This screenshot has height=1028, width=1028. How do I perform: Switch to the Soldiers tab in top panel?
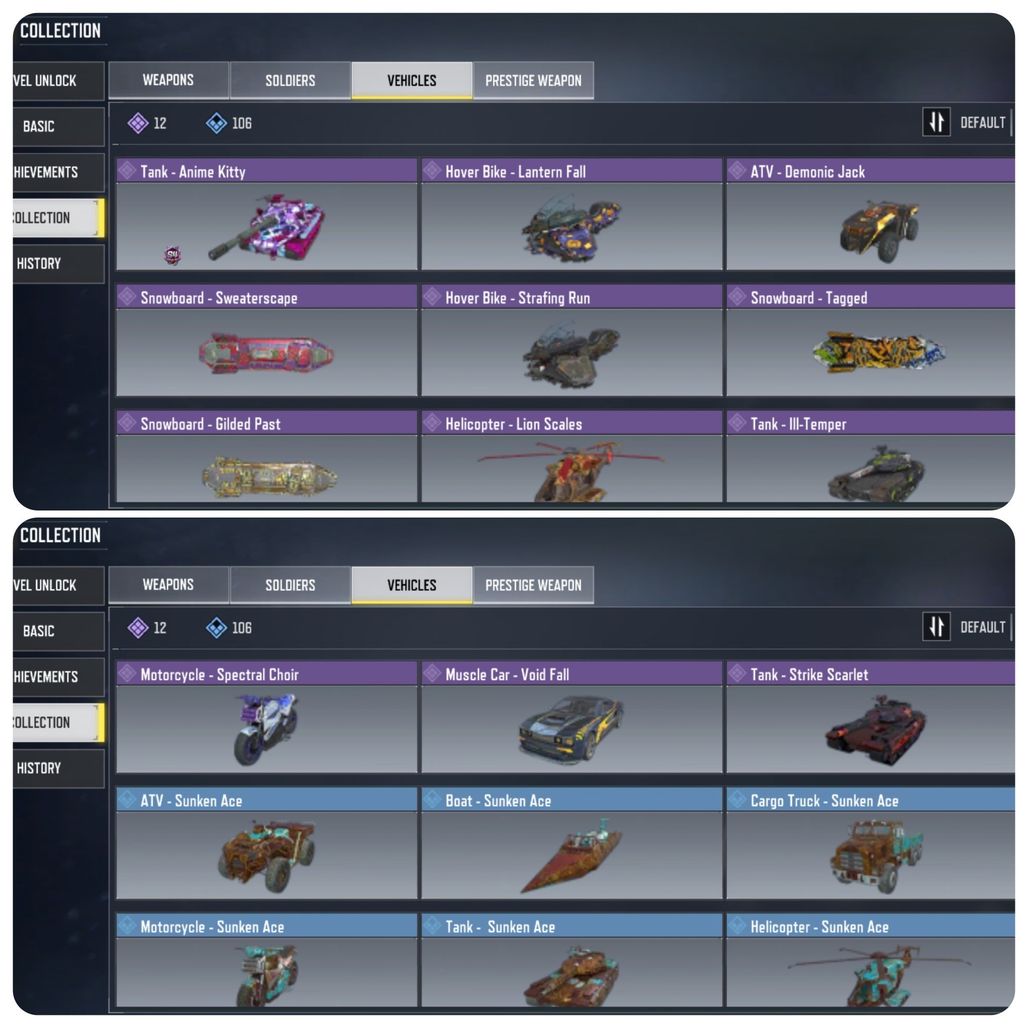[x=290, y=80]
